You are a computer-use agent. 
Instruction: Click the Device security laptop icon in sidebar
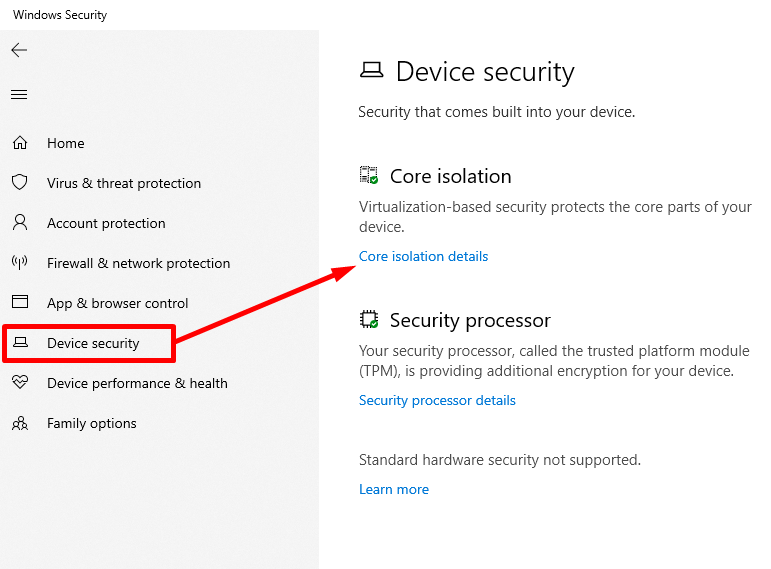coord(19,343)
